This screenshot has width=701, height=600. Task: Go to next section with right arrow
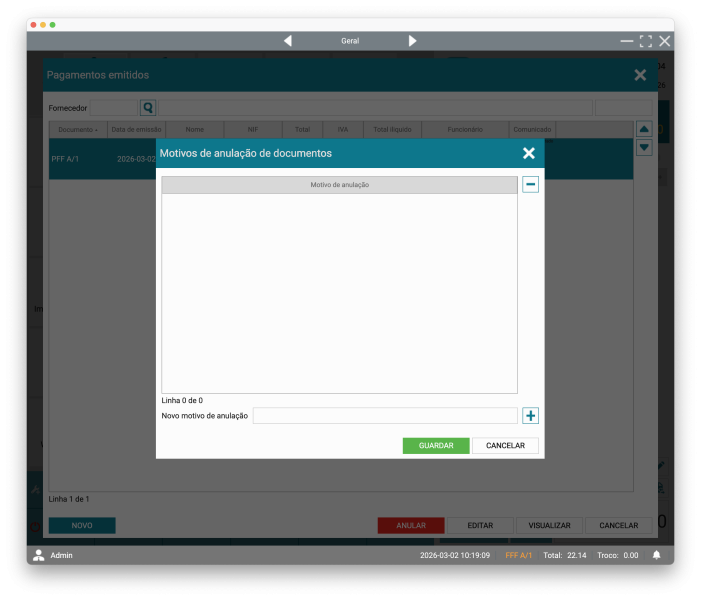[x=412, y=41]
